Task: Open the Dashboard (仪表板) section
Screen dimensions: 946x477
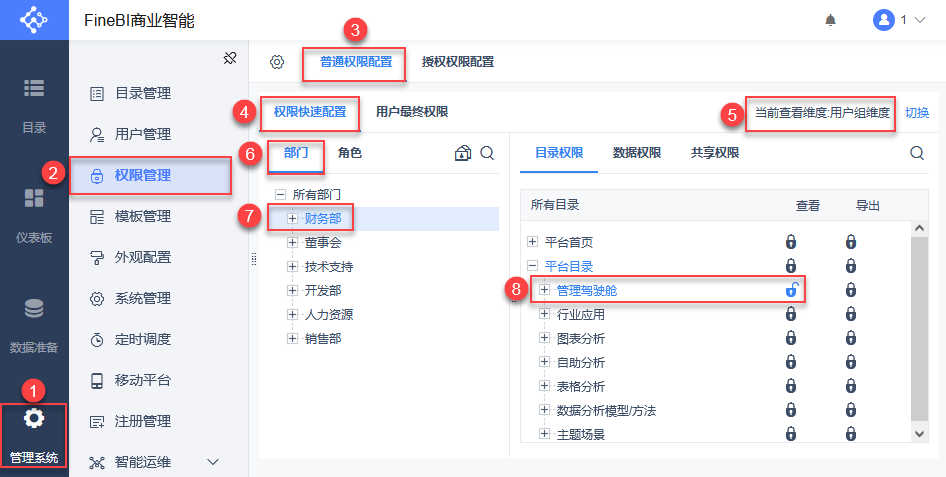Action: point(34,215)
